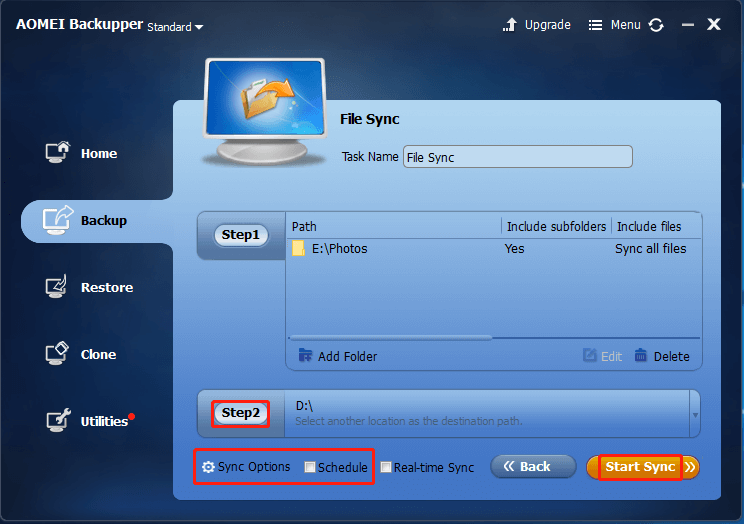
Task: Click the Clone sidebar icon
Action: (x=57, y=353)
